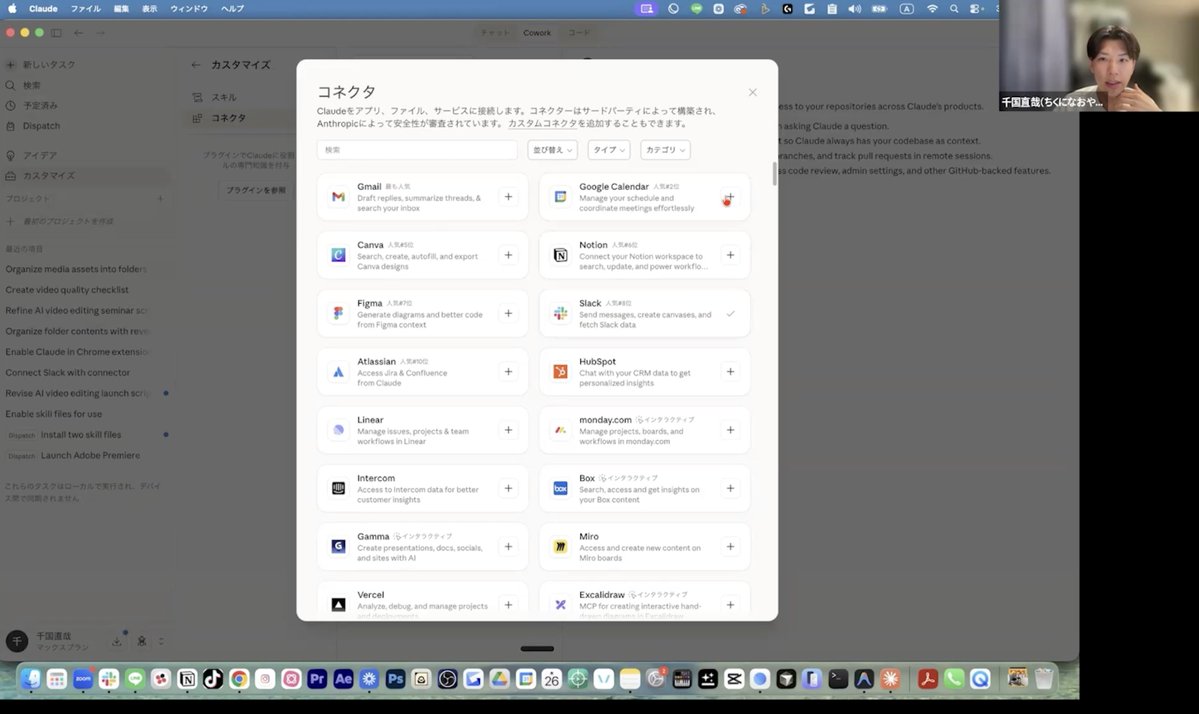Click the Linear logo icon

click(x=338, y=430)
